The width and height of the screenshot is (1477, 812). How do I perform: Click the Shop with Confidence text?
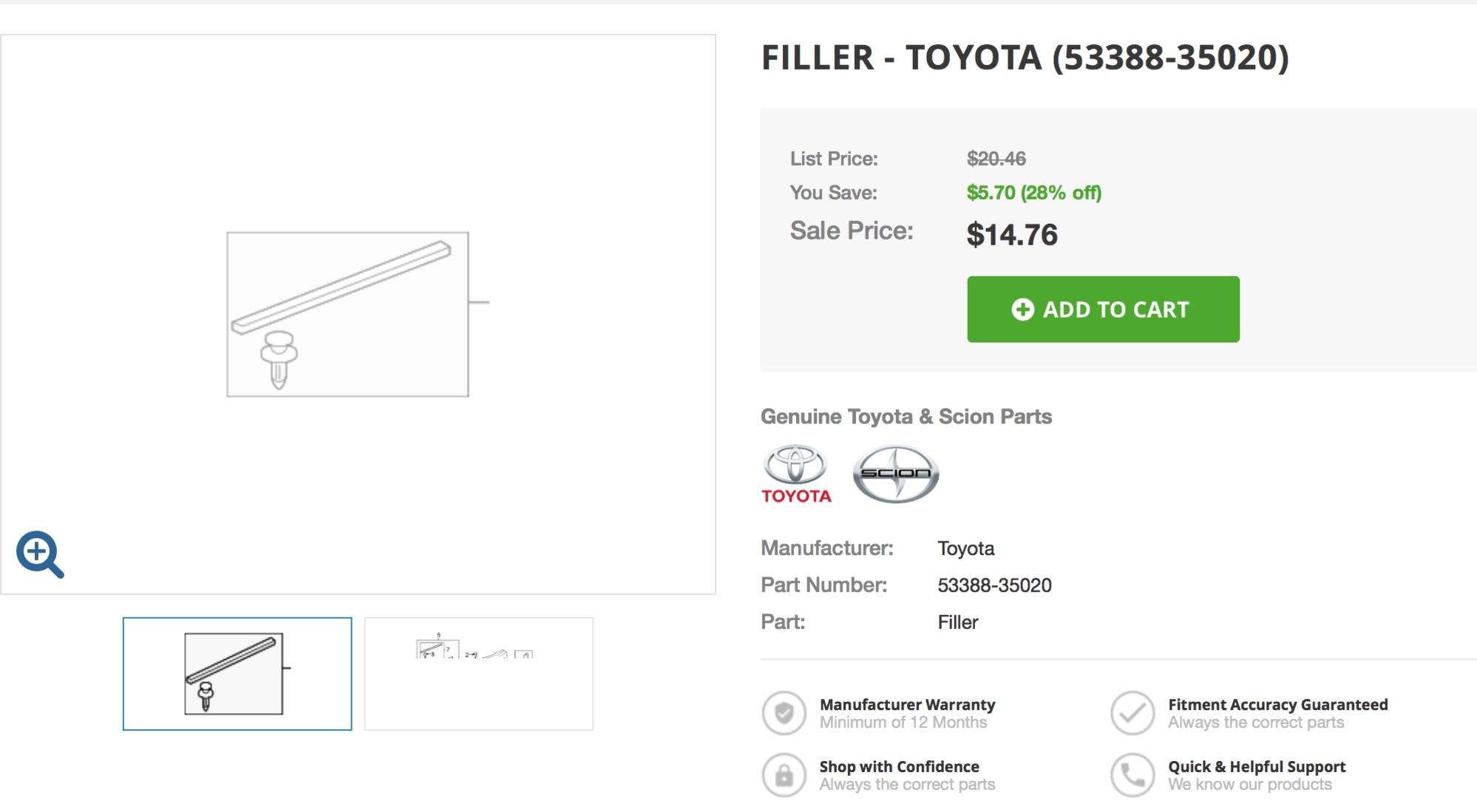pos(899,766)
